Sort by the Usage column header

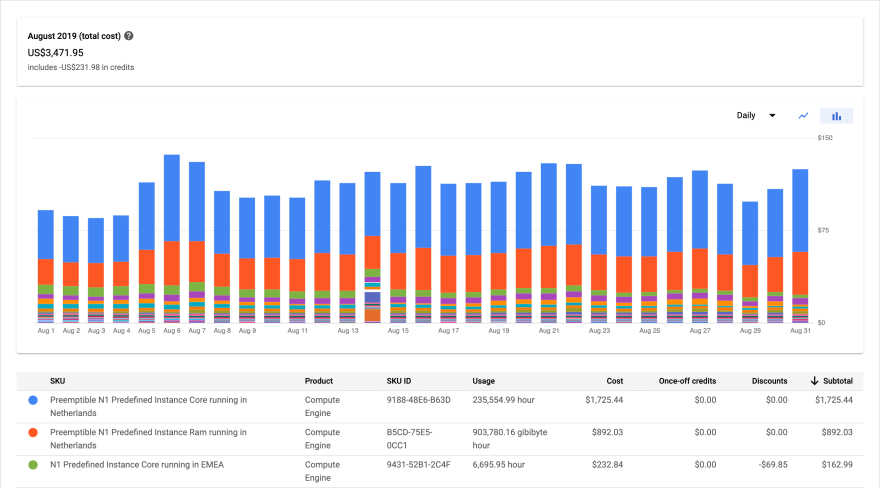point(484,381)
